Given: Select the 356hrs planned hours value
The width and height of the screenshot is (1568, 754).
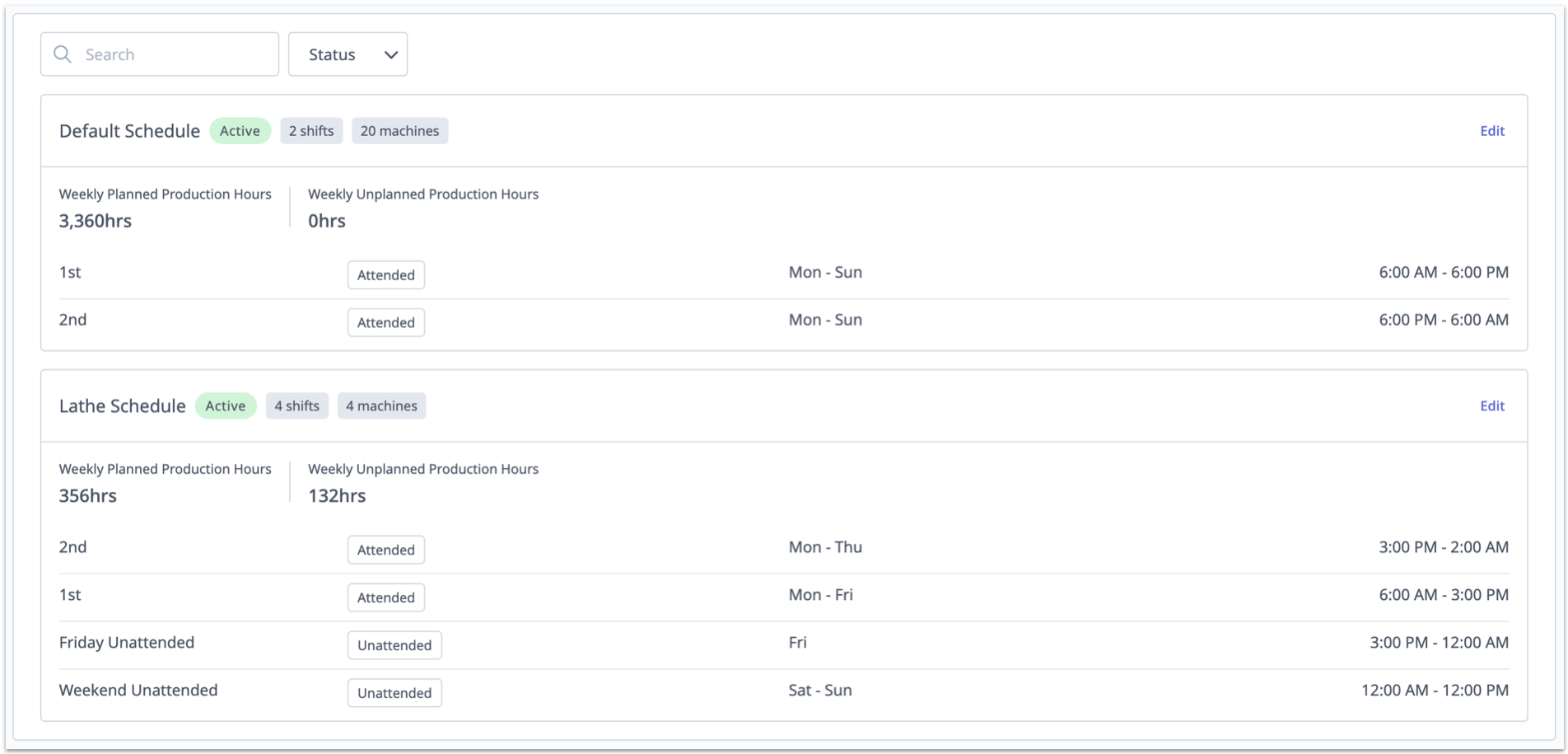Looking at the screenshot, I should coord(88,496).
